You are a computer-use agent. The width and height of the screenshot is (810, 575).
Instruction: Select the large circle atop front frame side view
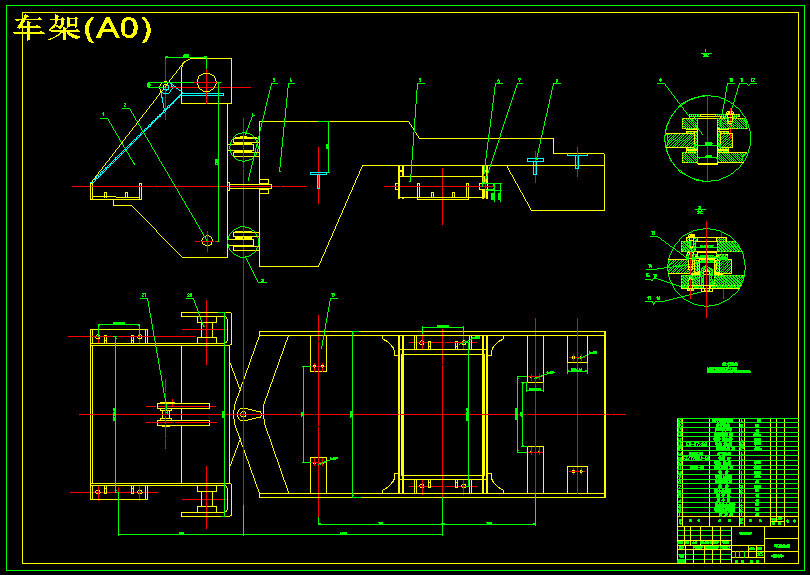pos(207,82)
